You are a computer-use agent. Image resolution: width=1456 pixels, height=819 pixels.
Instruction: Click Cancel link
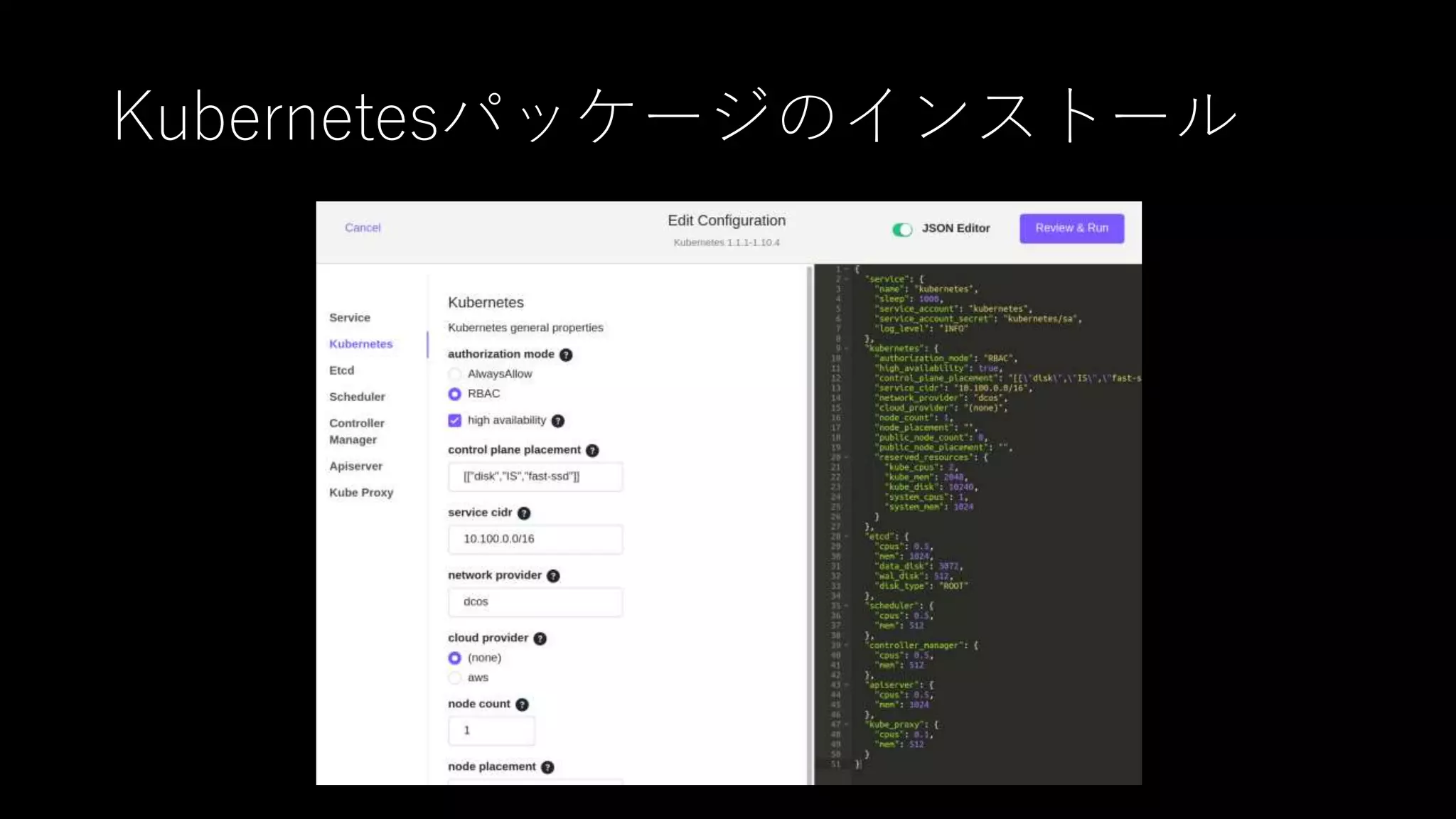363,227
